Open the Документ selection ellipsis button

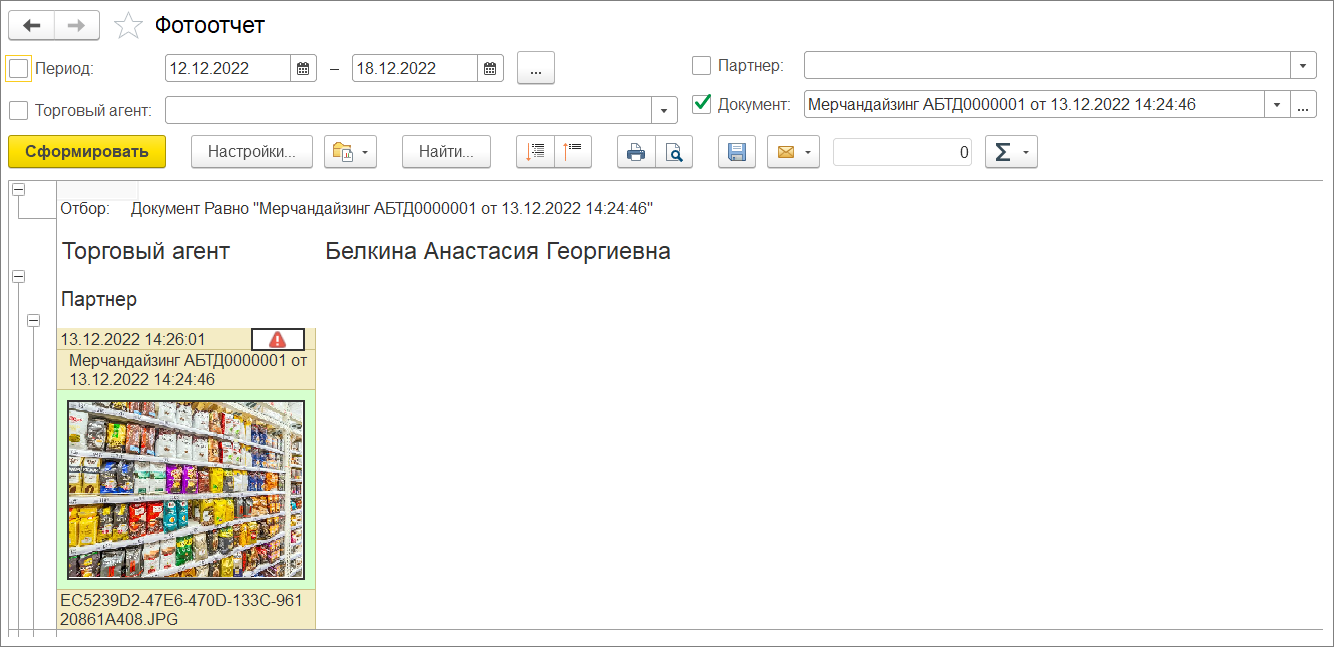coord(1303,104)
